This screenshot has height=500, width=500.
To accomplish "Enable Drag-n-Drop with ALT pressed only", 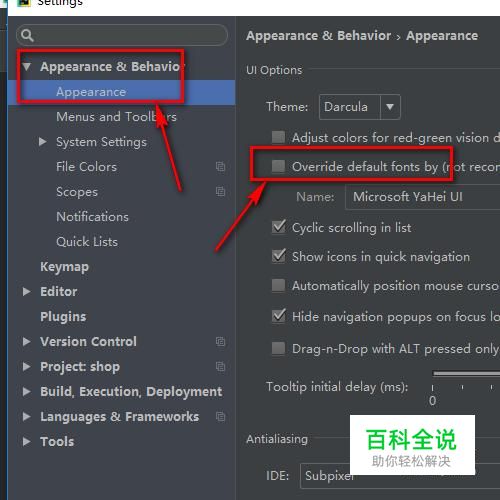I will [x=278, y=348].
